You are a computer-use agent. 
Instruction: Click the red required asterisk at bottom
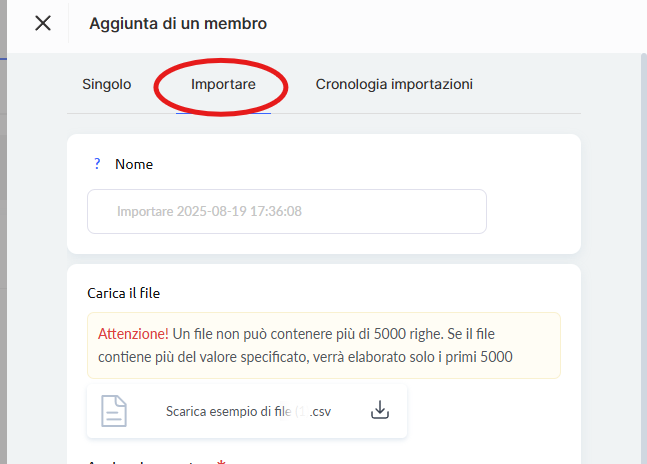(220, 461)
